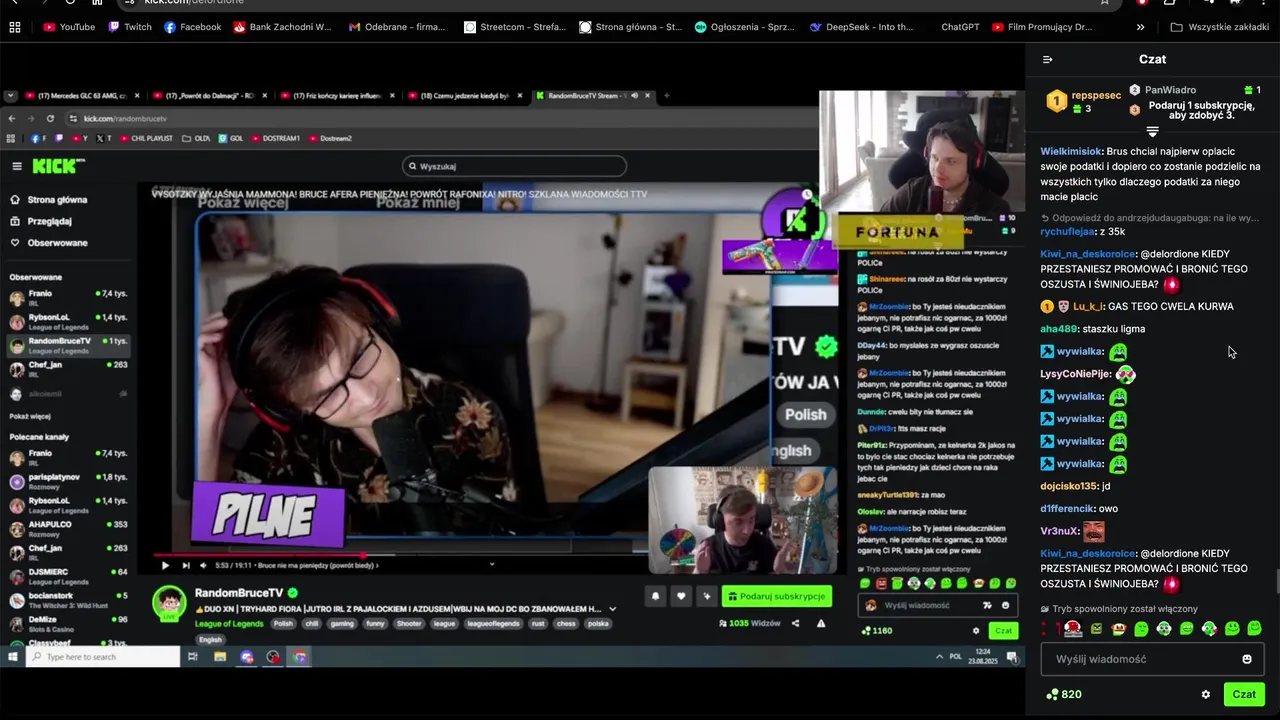Click 'Podaruj subskrypcję' button in the streamed page

coord(777,596)
